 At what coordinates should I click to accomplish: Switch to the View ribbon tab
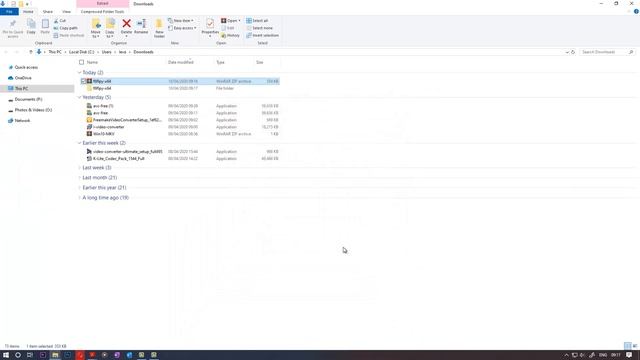tap(66, 12)
